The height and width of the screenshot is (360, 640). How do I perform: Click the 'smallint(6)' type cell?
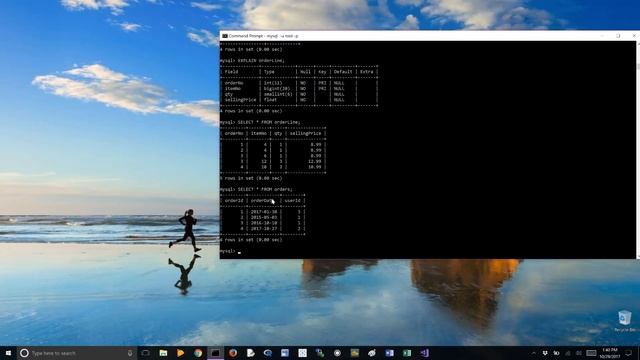278,94
